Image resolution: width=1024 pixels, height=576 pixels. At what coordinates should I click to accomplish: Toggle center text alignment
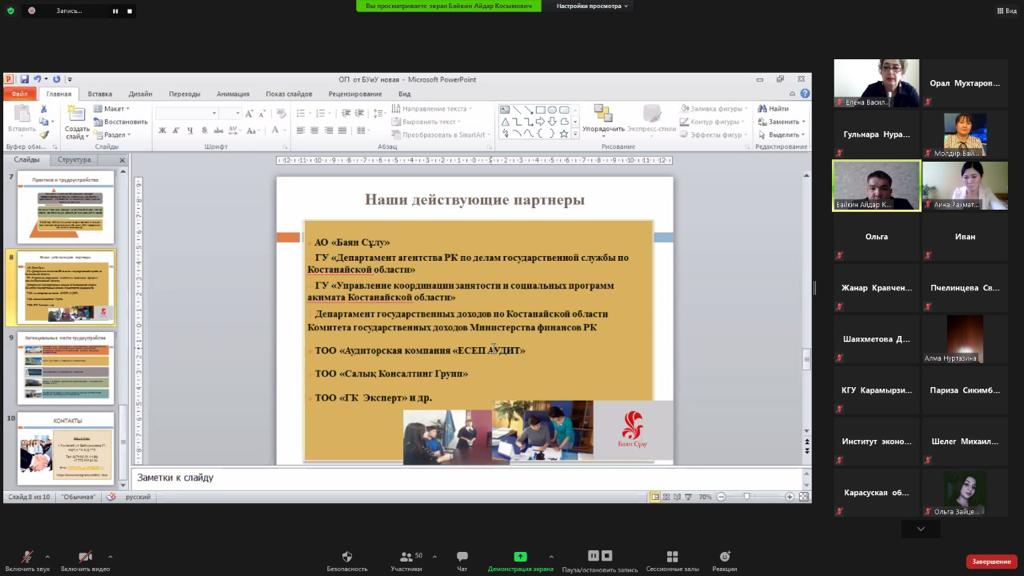coord(314,131)
